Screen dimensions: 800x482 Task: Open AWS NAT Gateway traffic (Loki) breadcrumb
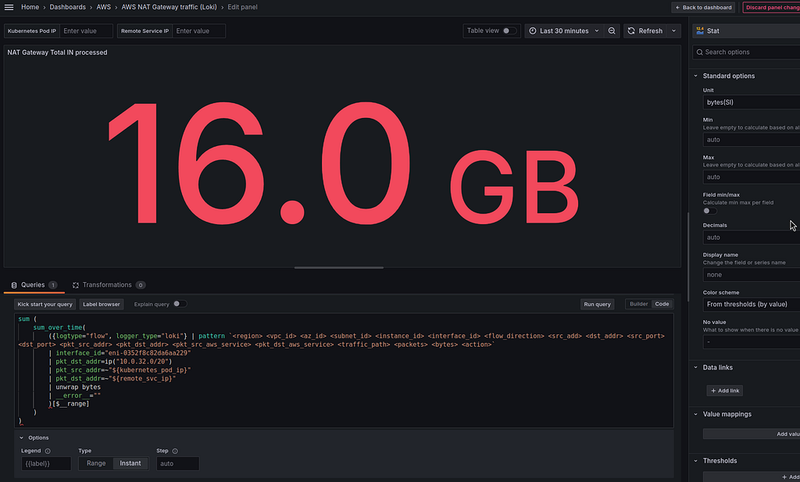coord(169,7)
